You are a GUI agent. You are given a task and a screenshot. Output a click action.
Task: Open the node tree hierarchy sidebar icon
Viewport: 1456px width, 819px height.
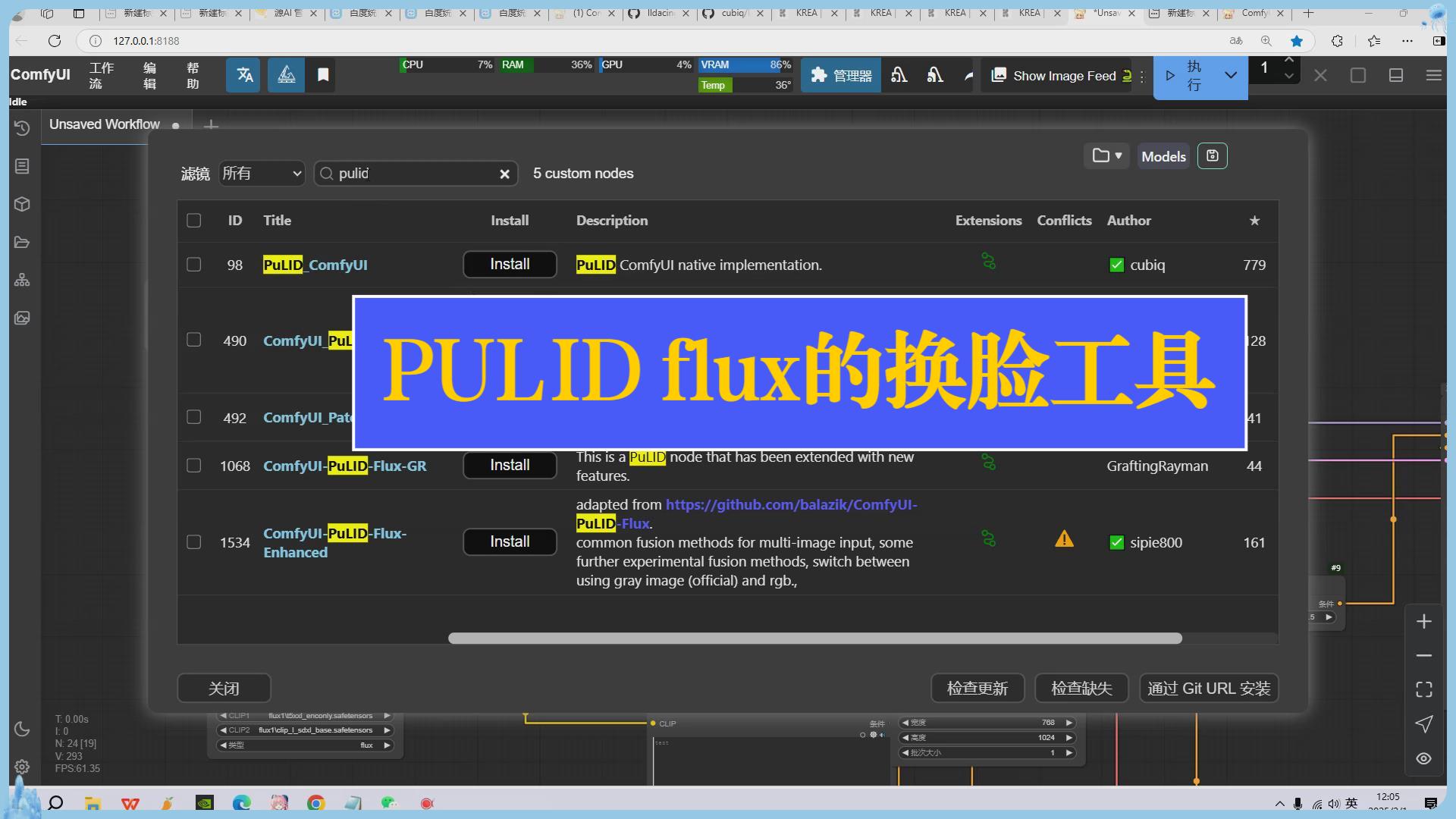tap(22, 281)
